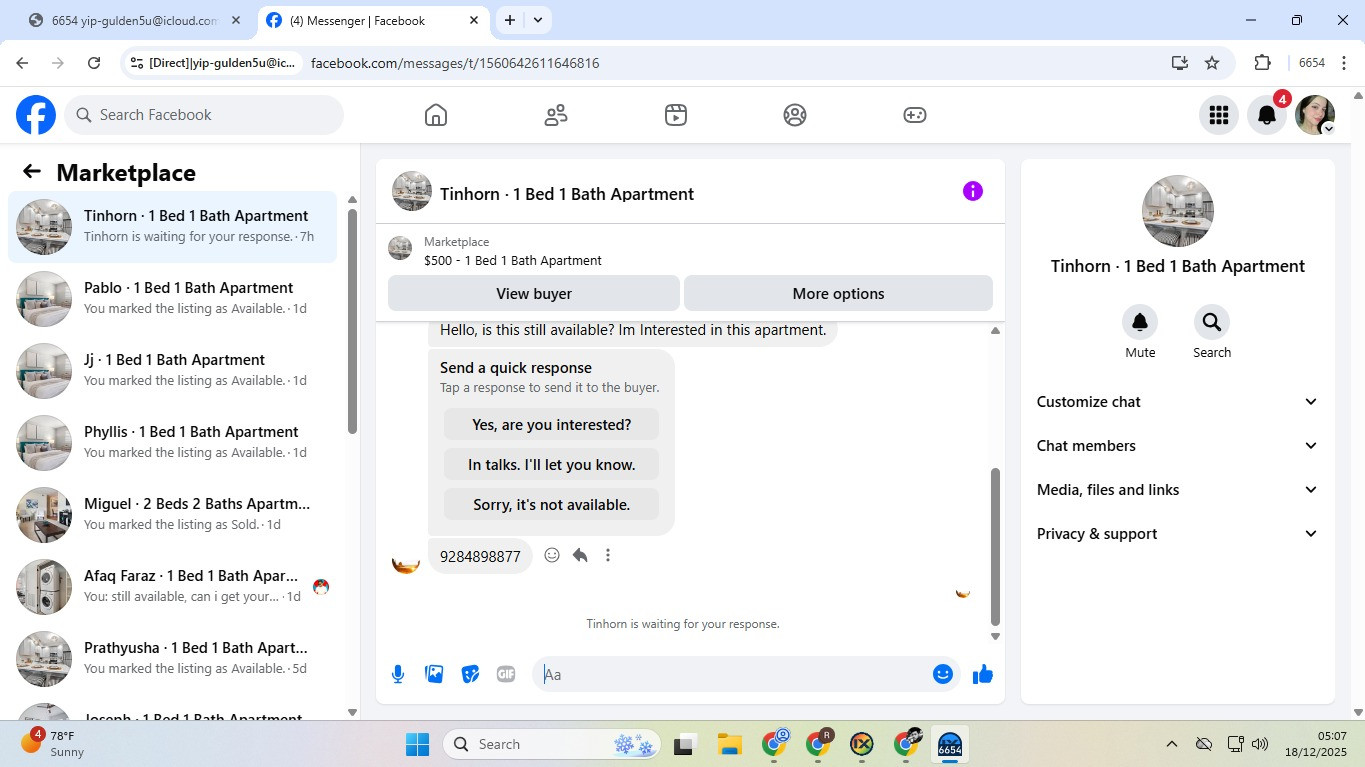
Task: Open the notifications bell with 4 badge
Action: 1267,115
